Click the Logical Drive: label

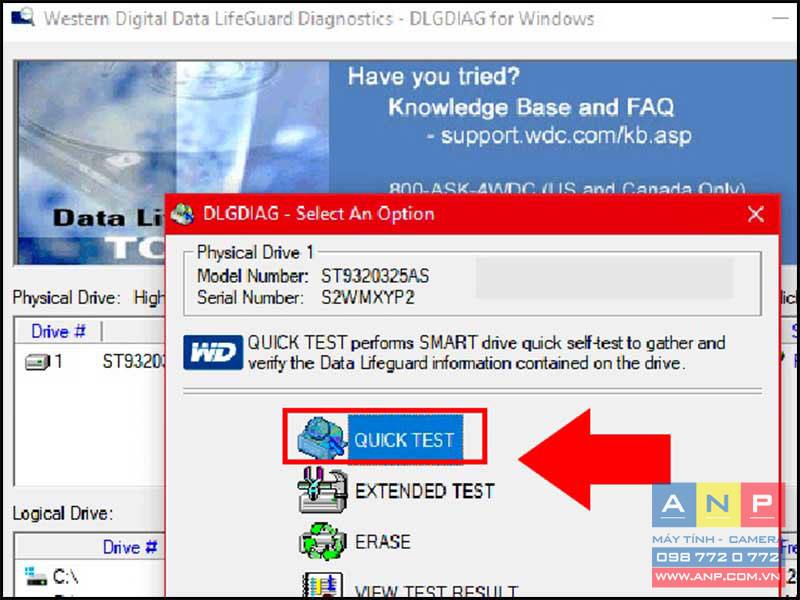coord(63,513)
